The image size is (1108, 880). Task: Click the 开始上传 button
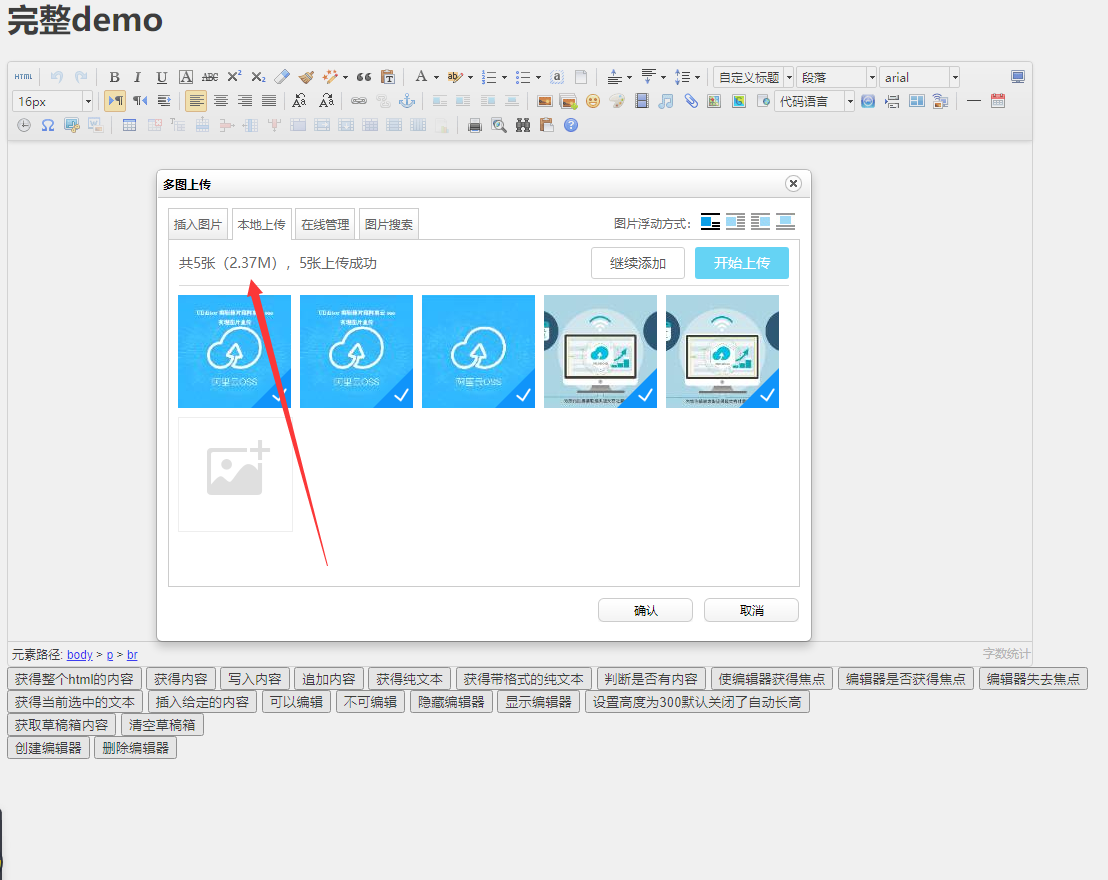point(741,263)
